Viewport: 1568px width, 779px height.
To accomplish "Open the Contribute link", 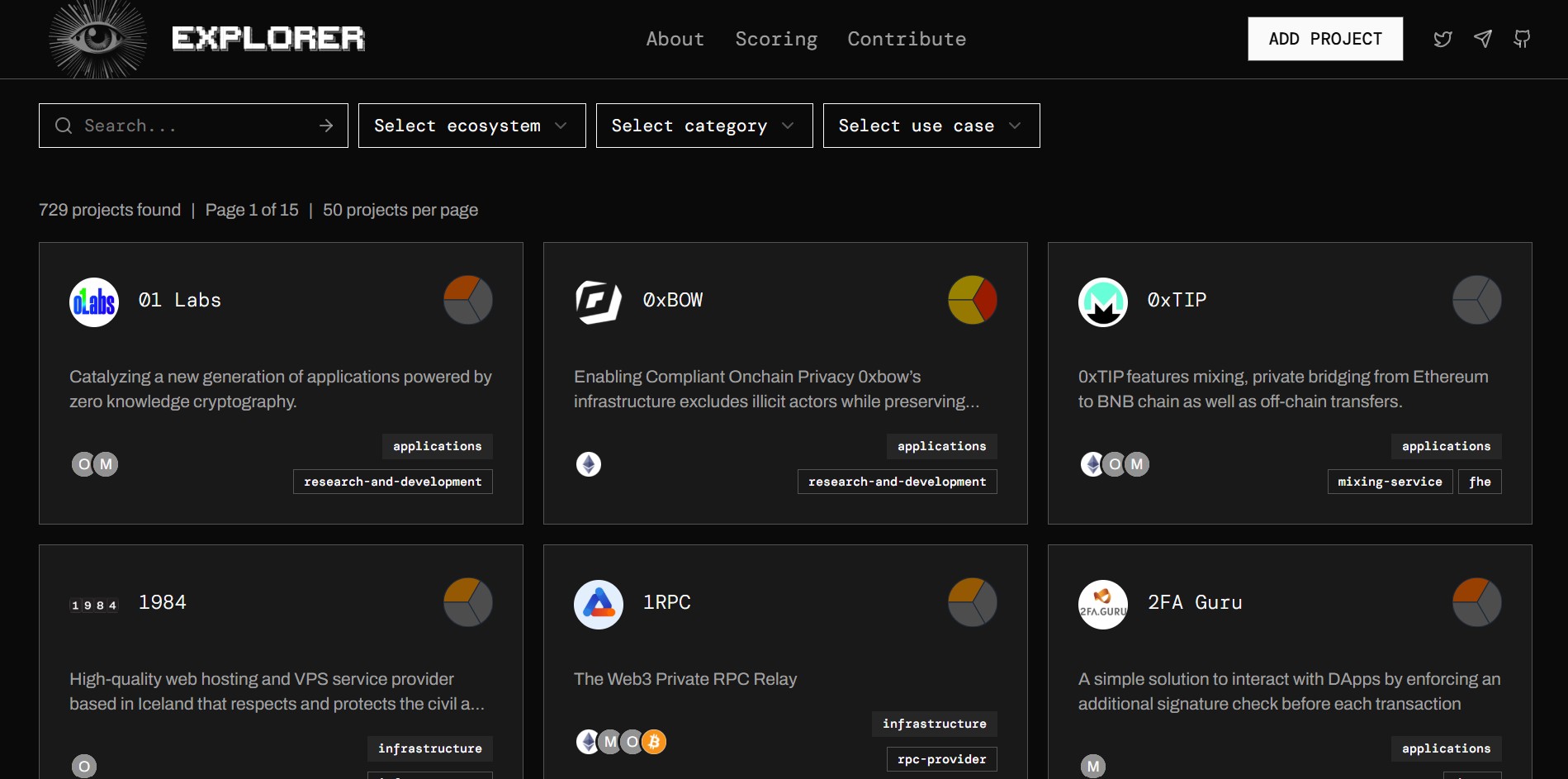I will pos(907,38).
